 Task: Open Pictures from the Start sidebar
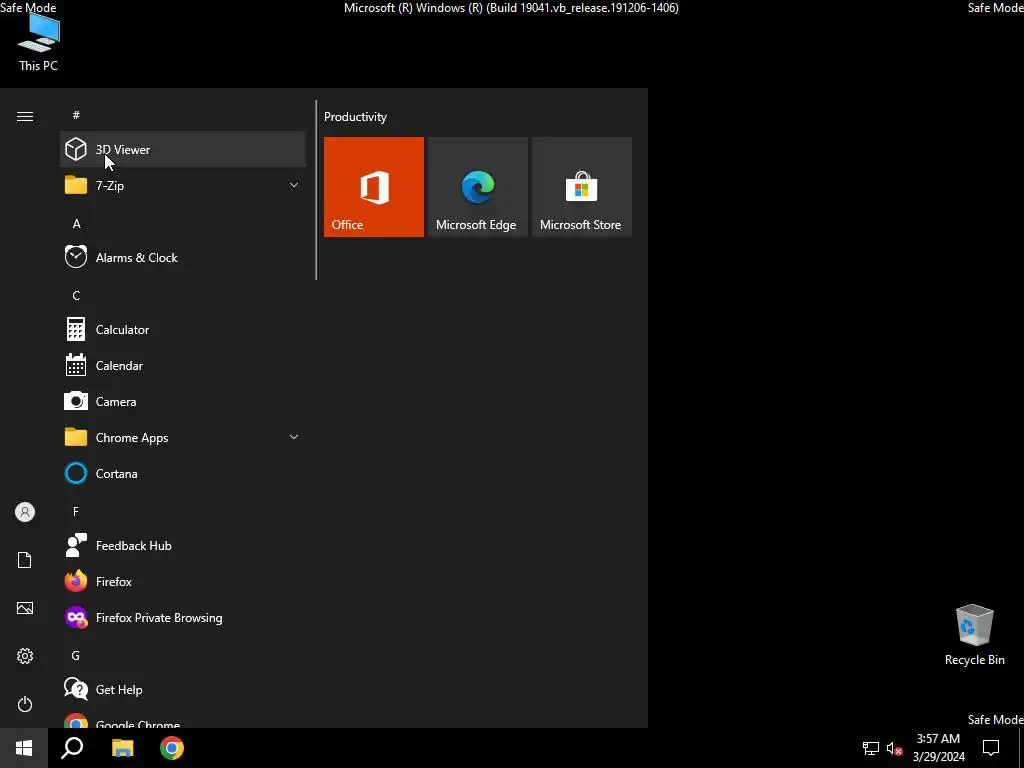(25, 608)
